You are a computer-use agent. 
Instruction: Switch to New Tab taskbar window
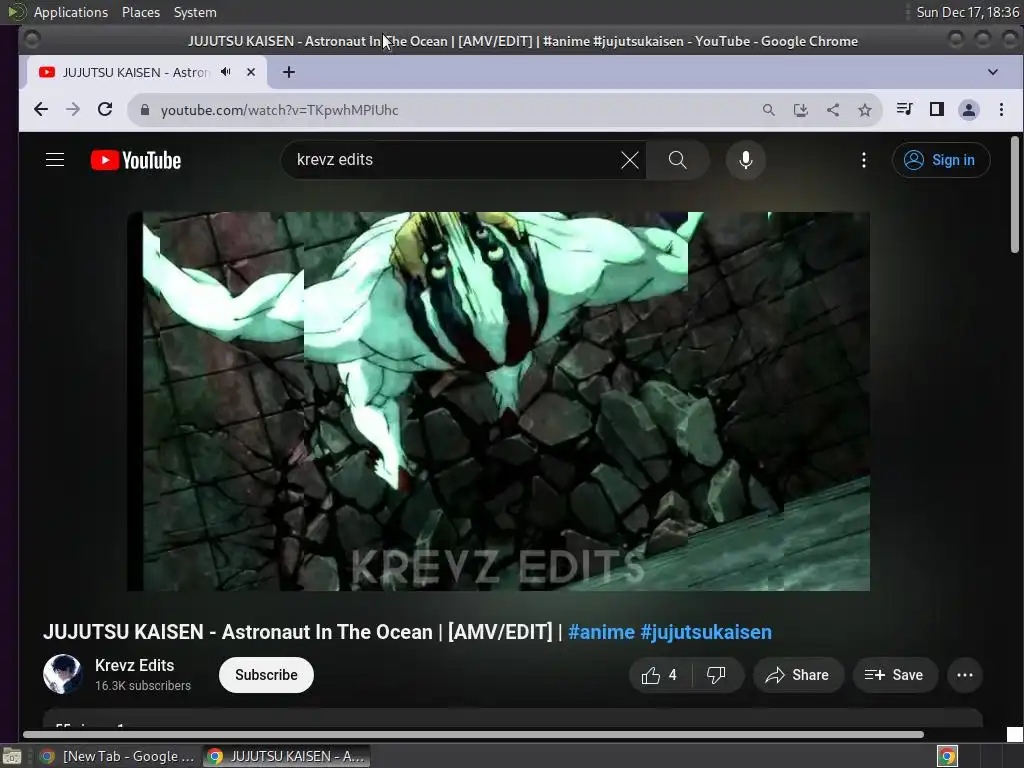118,756
